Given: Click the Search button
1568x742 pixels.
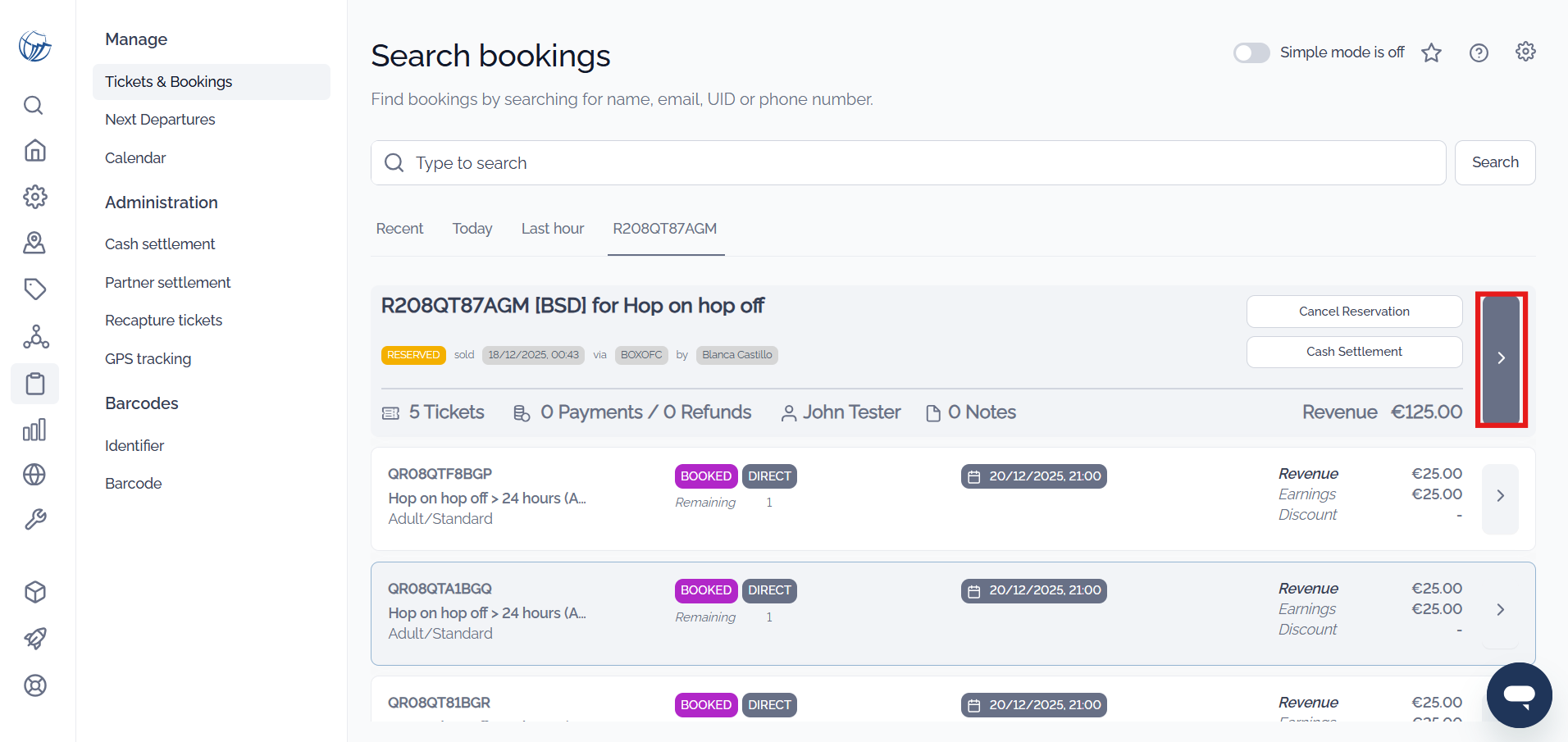Looking at the screenshot, I should point(1495,162).
